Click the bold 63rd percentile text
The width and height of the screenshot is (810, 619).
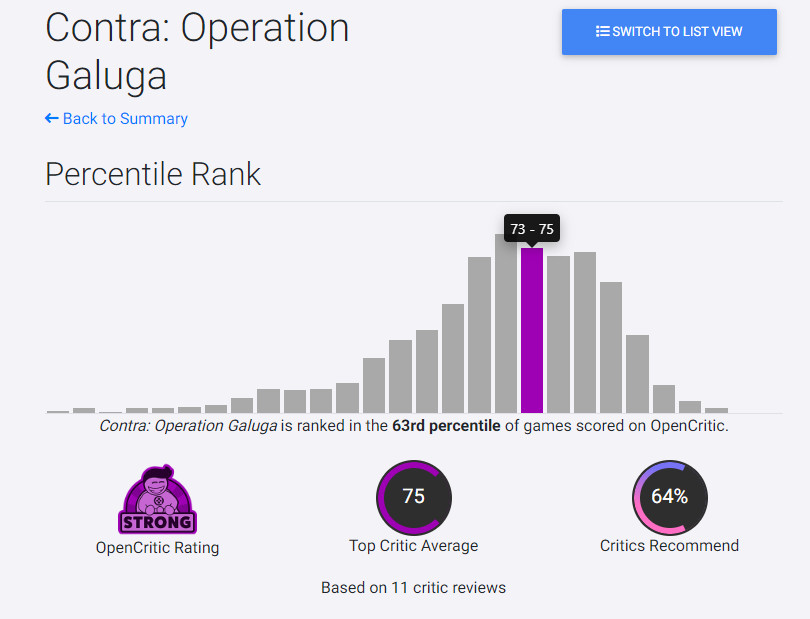pyautogui.click(x=446, y=426)
